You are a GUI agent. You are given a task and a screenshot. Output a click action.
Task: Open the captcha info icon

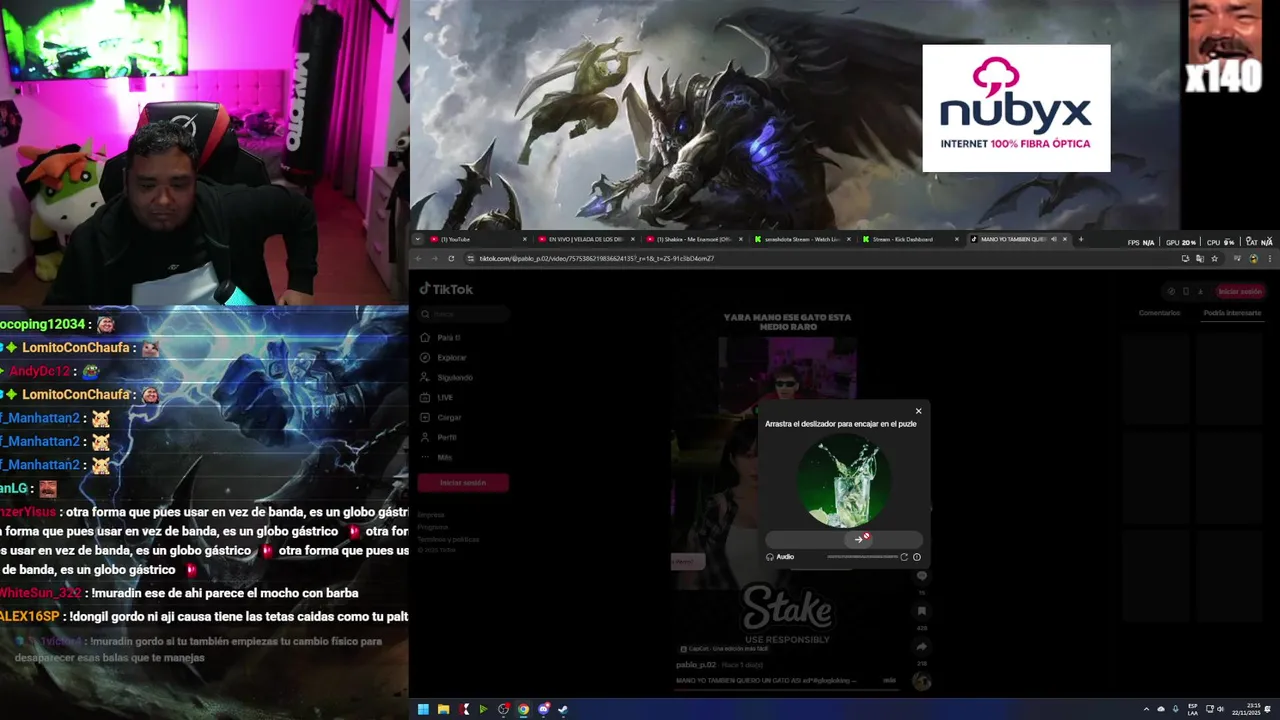(x=917, y=557)
